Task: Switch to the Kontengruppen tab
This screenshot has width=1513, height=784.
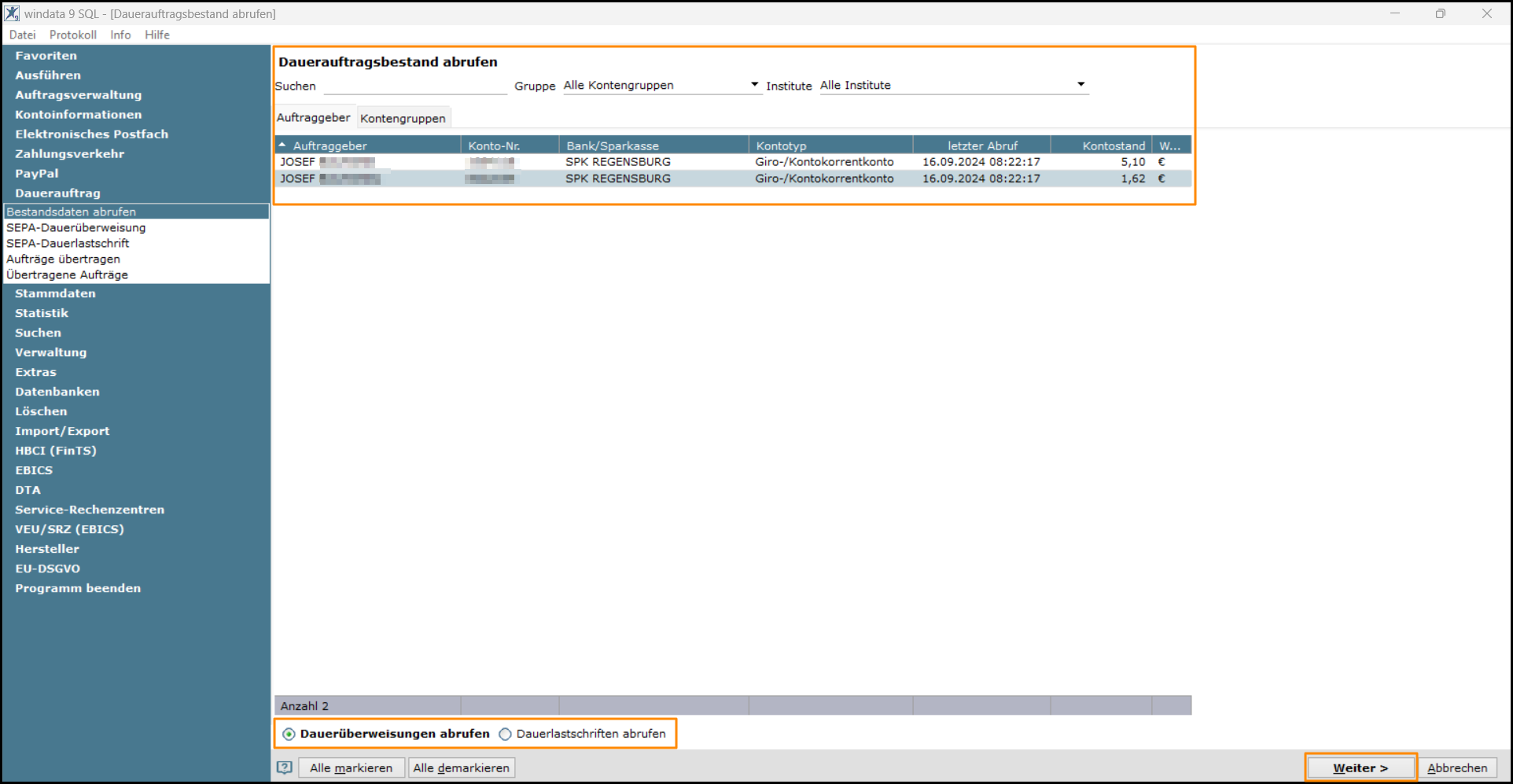Action: [x=403, y=118]
